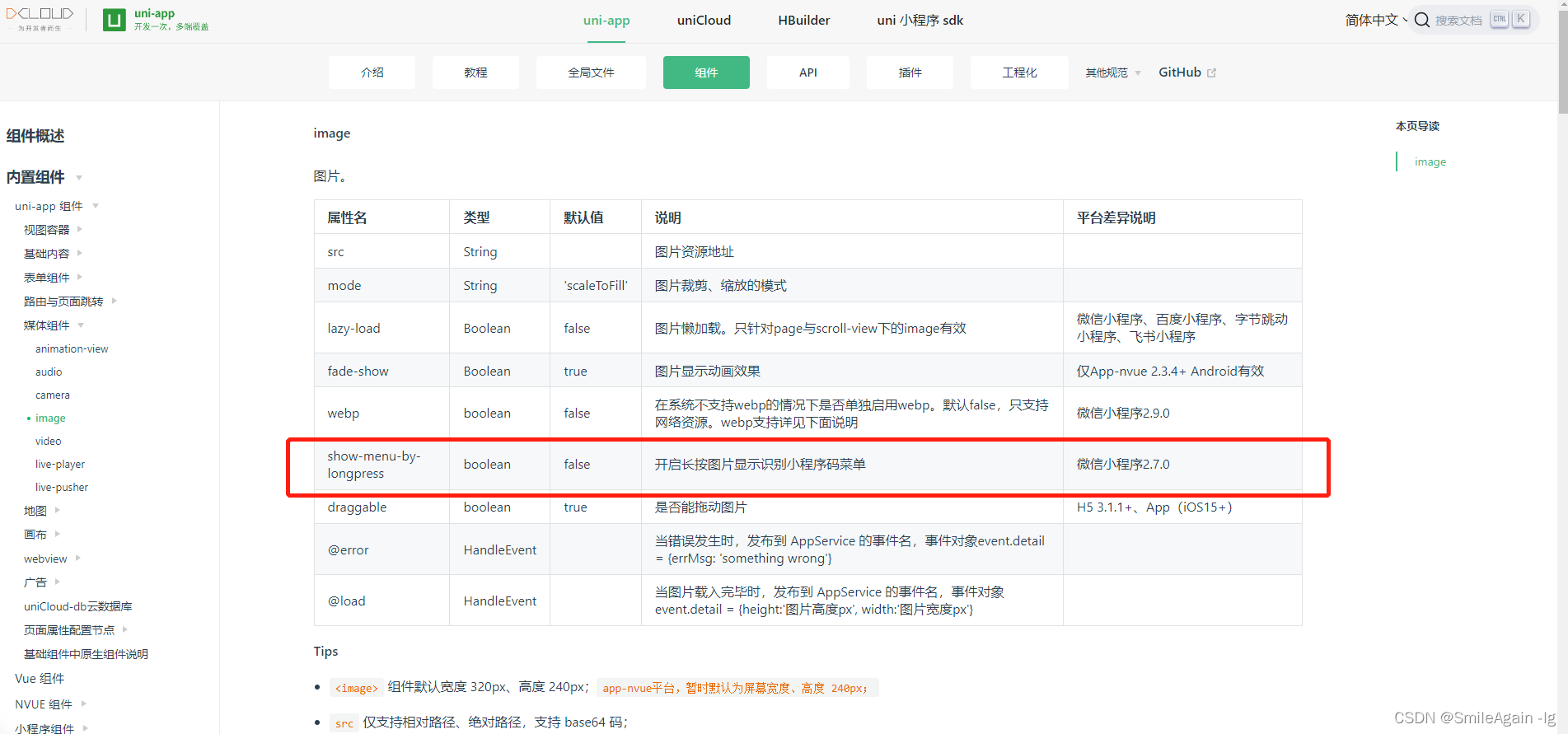Click the '@error' attribute cell
The height and width of the screenshot is (734, 1568).
(x=381, y=549)
